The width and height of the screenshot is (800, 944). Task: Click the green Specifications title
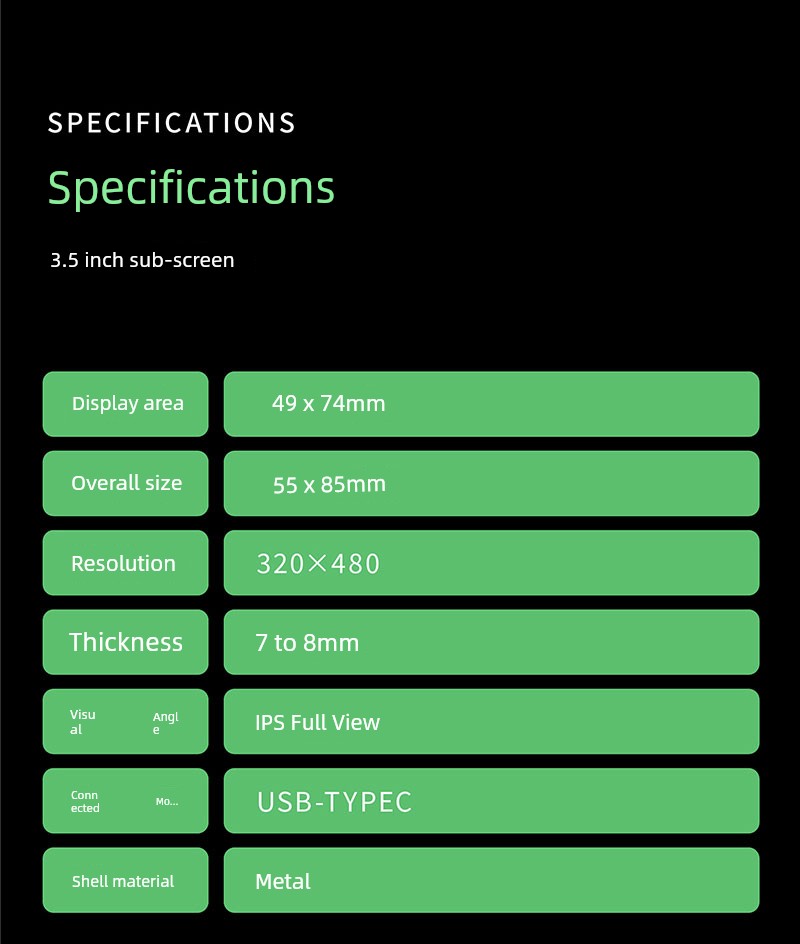pos(191,187)
